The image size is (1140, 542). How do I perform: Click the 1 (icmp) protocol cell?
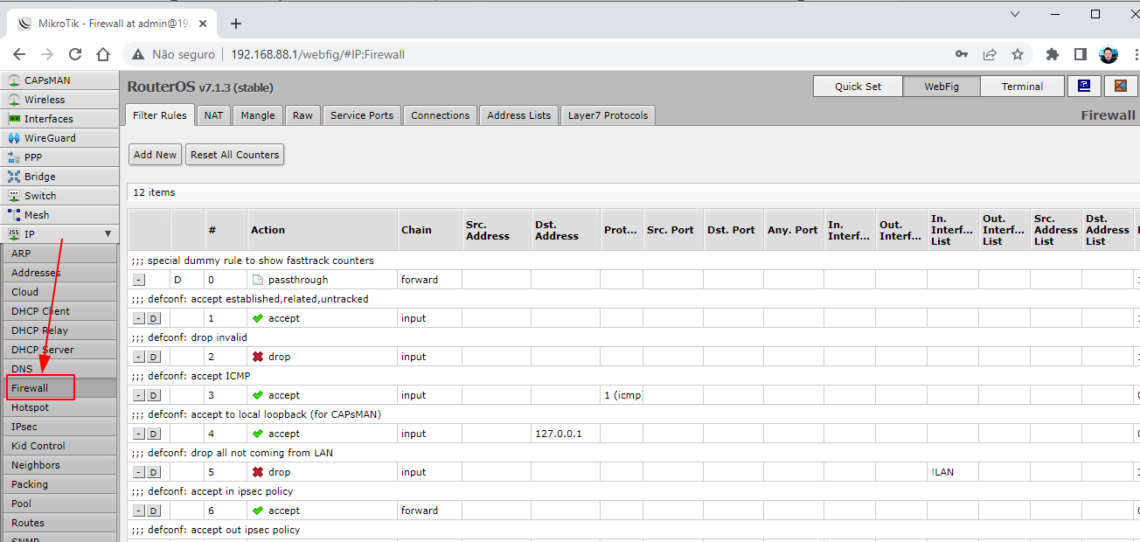click(623, 395)
